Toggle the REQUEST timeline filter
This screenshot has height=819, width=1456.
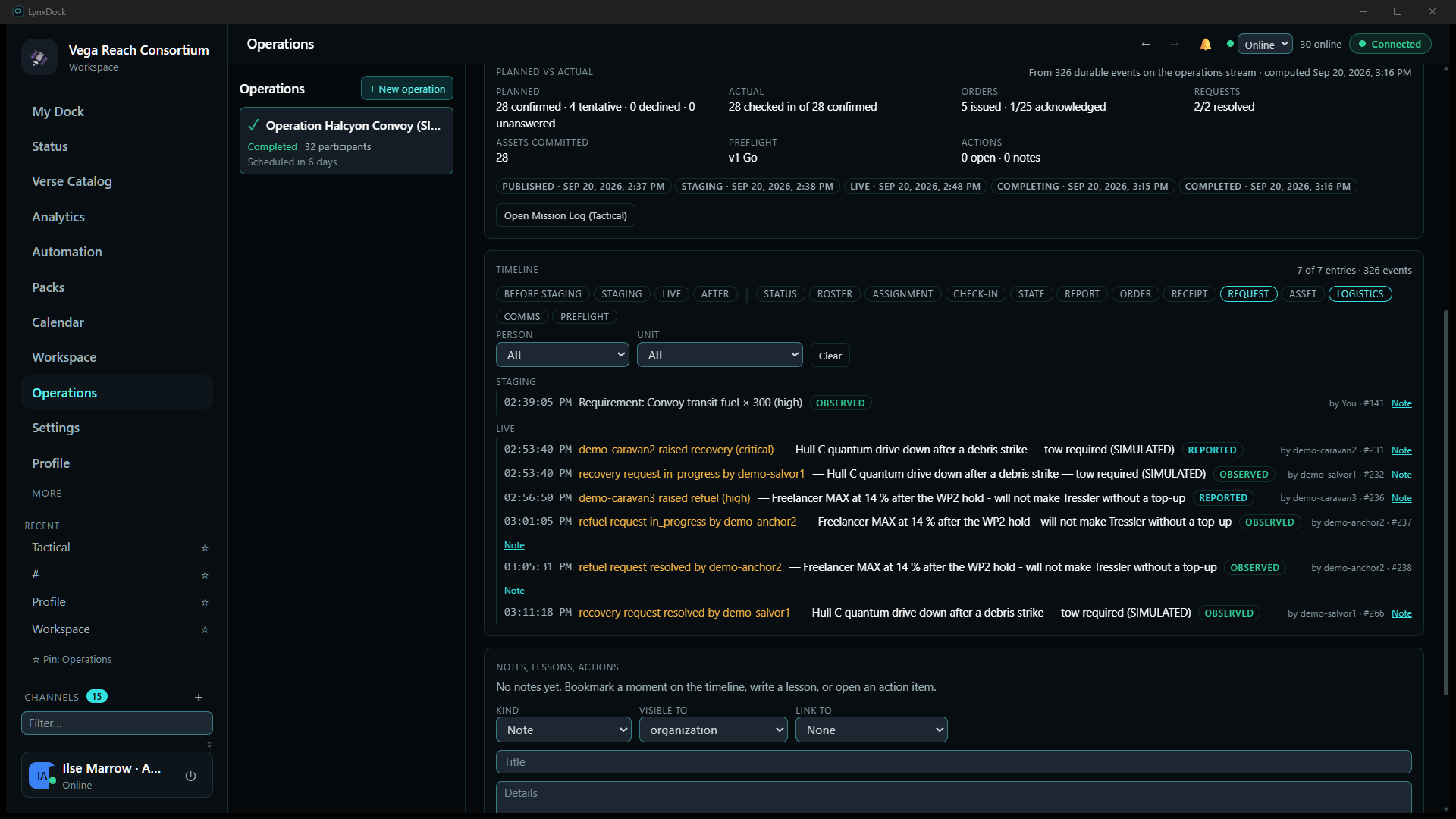[x=1248, y=294]
